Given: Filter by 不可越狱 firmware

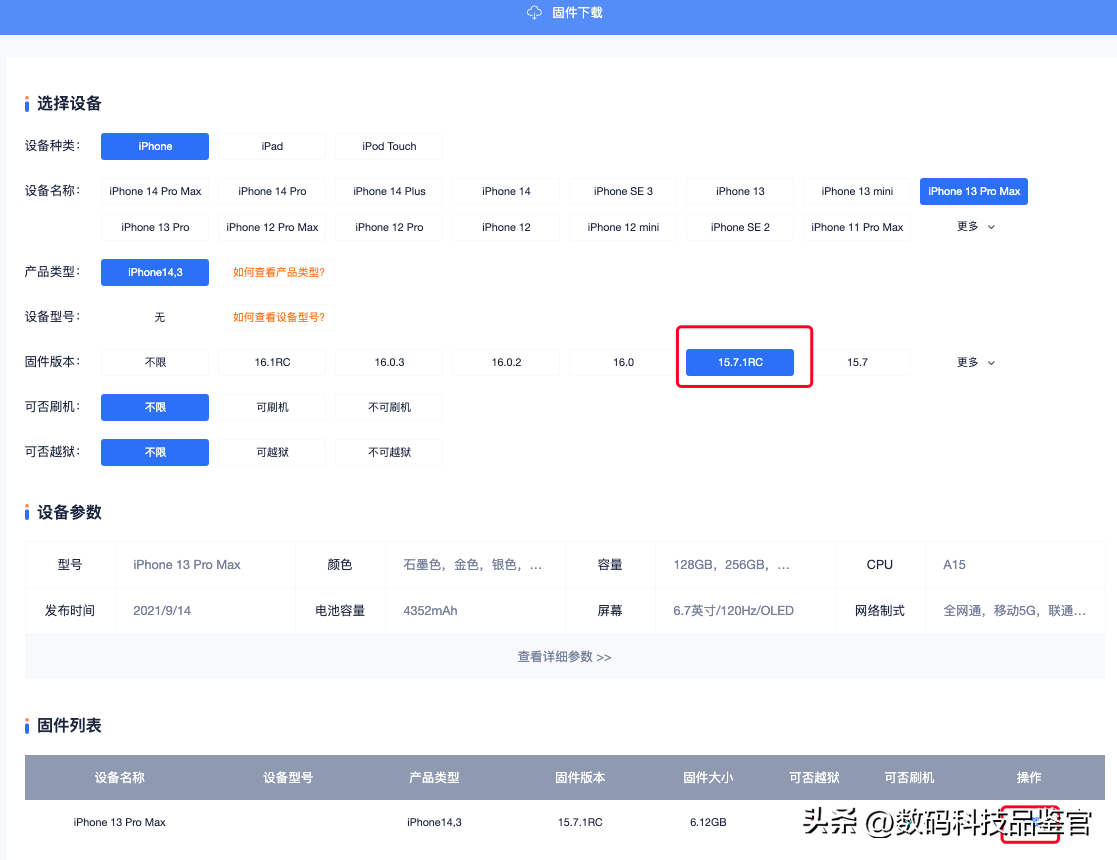Looking at the screenshot, I should pyautogui.click(x=389, y=452).
